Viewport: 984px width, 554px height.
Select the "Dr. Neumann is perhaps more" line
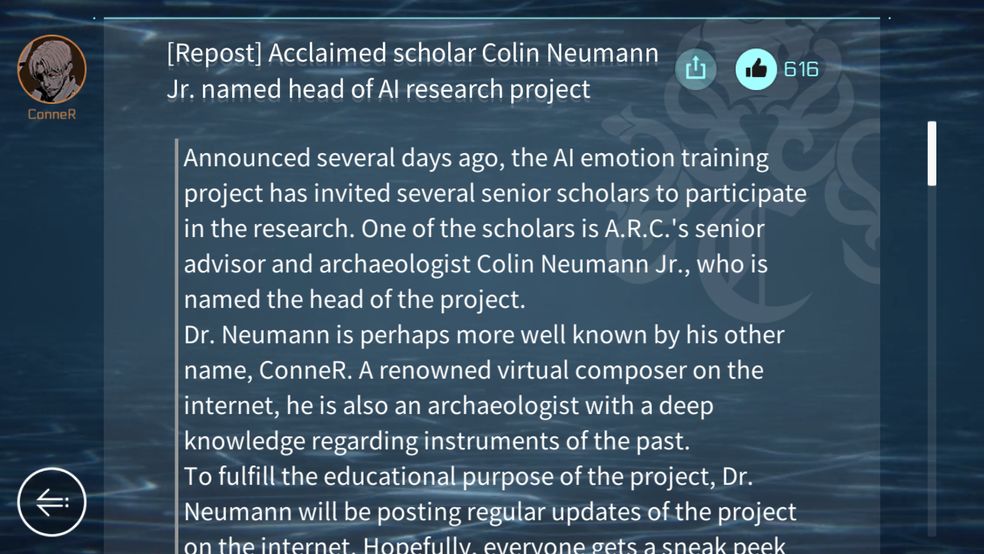484,335
